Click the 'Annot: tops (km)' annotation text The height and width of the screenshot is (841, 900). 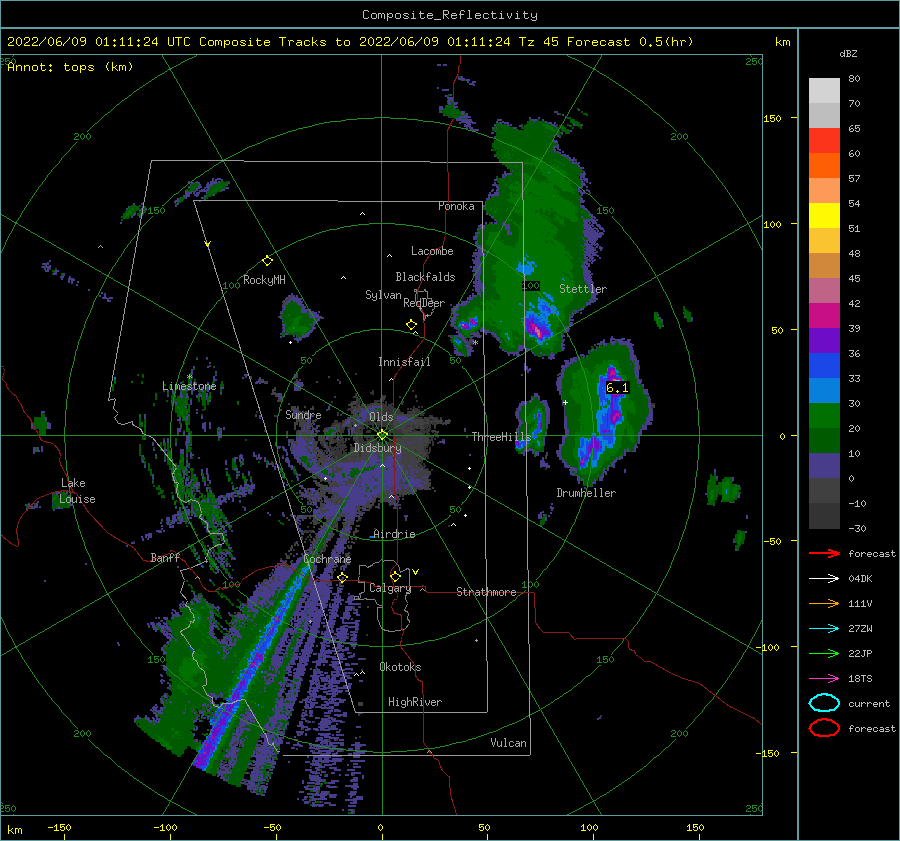pyautogui.click(x=70, y=67)
